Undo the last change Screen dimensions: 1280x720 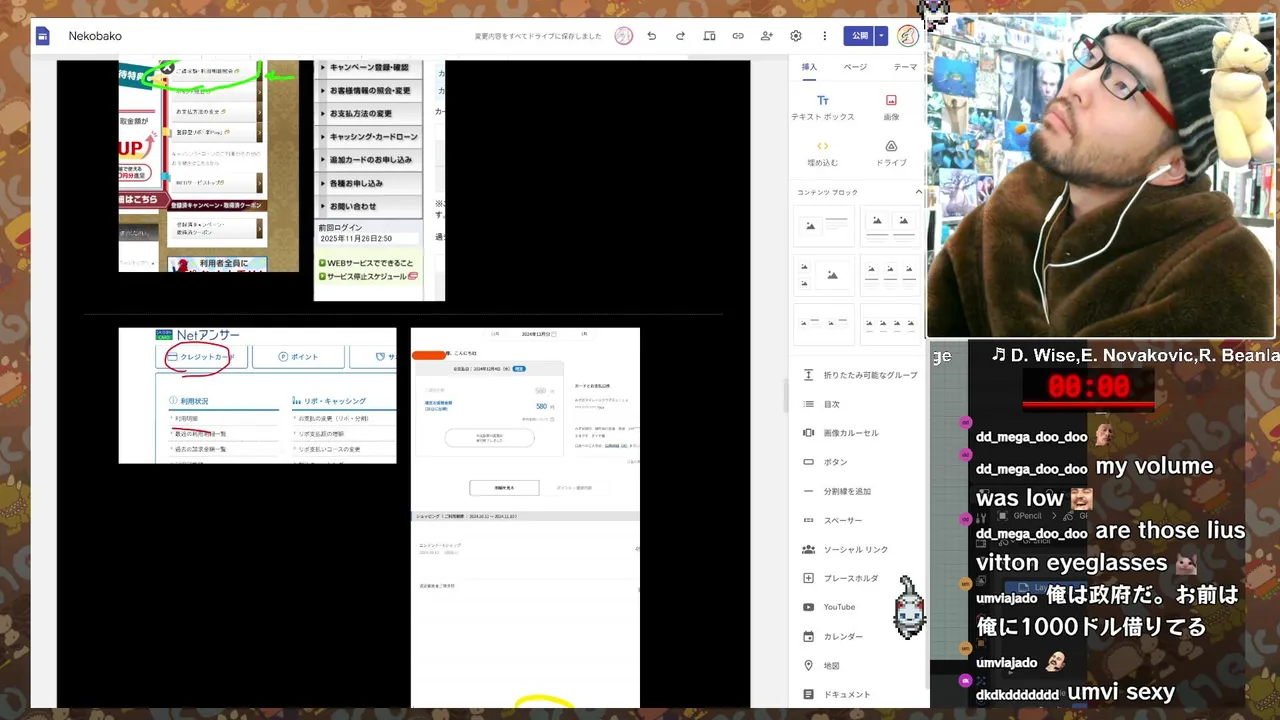(x=651, y=36)
